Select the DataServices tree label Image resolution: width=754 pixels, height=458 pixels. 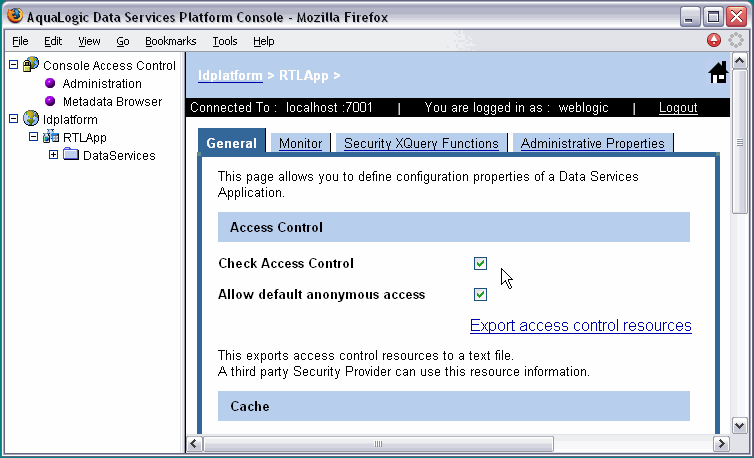(x=119, y=155)
